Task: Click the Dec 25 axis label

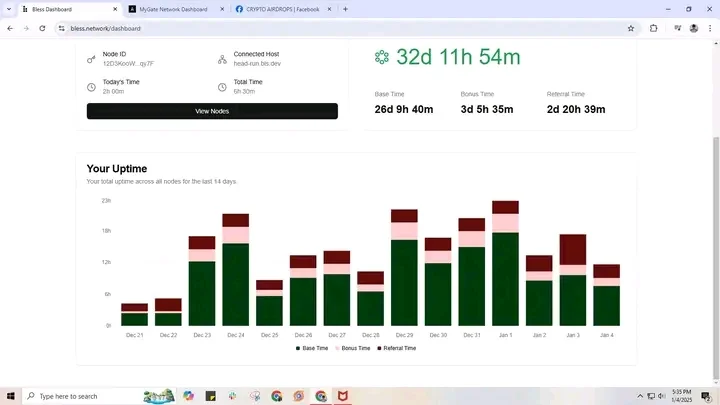Action: tap(270, 335)
